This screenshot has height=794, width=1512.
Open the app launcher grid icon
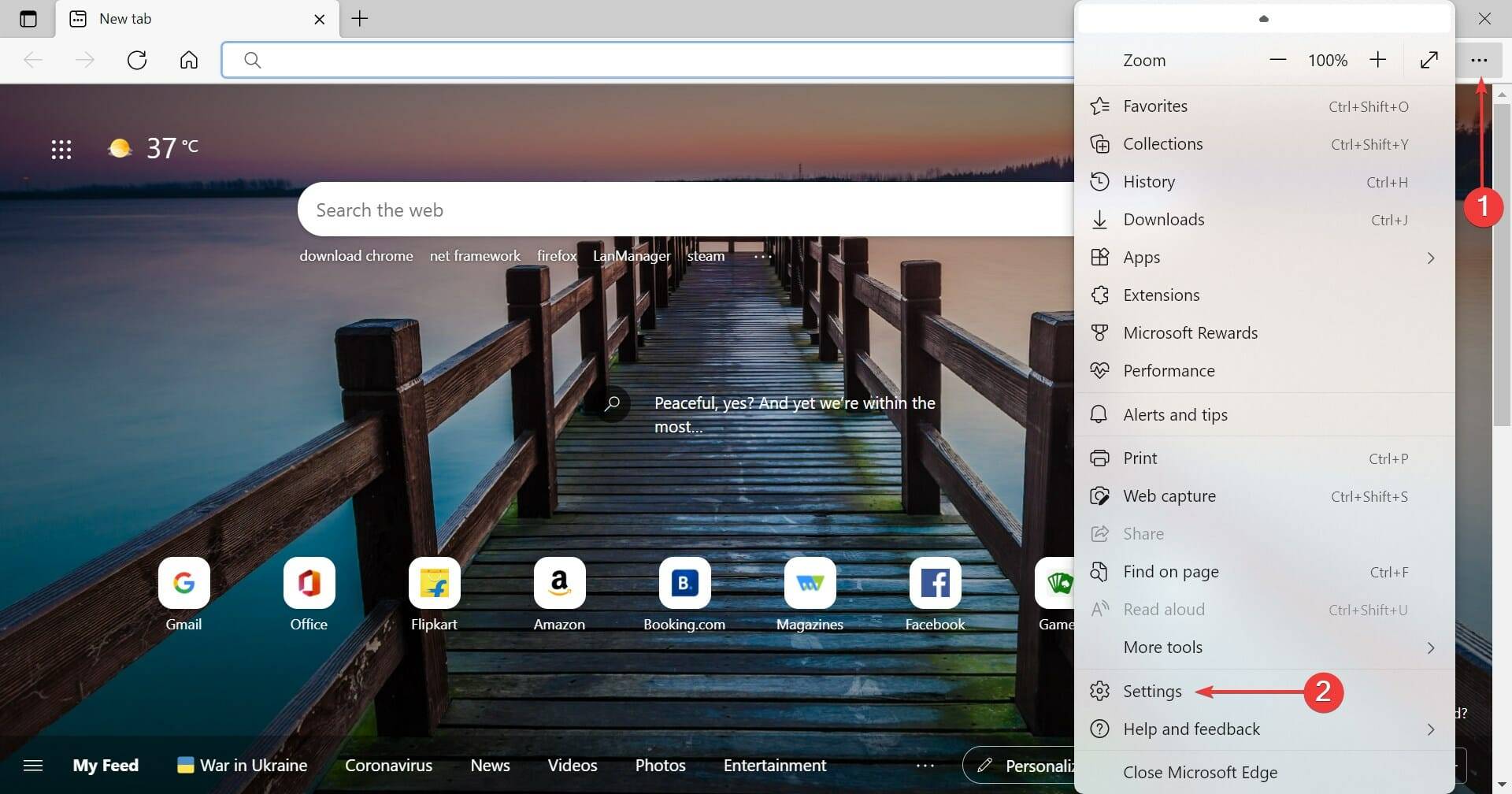[x=62, y=148]
